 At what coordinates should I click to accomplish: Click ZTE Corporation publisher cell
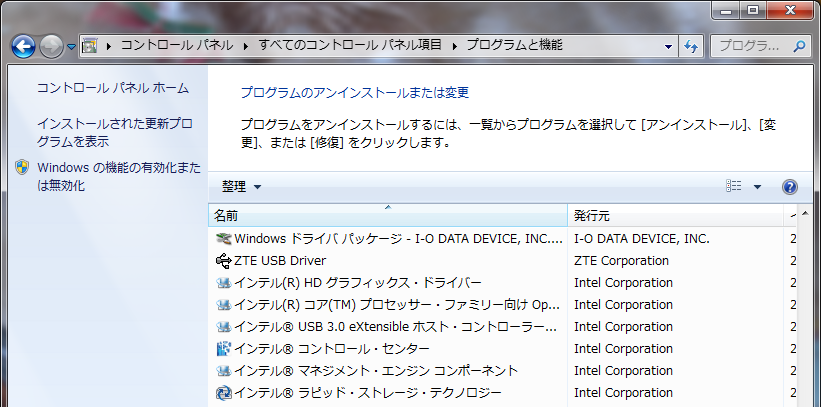(622, 261)
